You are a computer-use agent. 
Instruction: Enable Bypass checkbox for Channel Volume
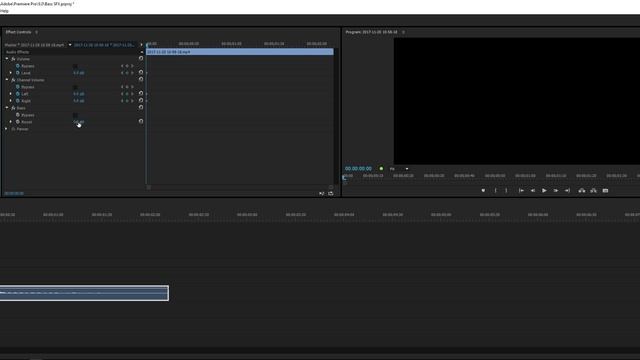click(75, 87)
